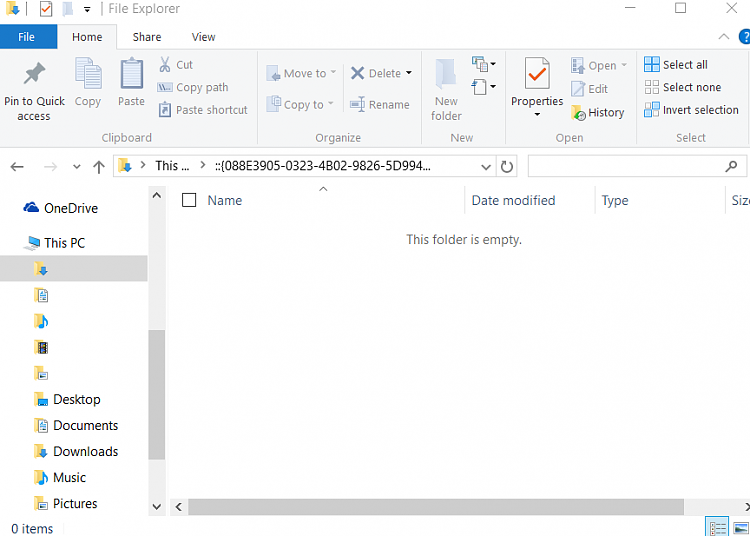The width and height of the screenshot is (750, 536).
Task: Click the GUID path breadcrumb segment
Action: pyautogui.click(x=323, y=166)
